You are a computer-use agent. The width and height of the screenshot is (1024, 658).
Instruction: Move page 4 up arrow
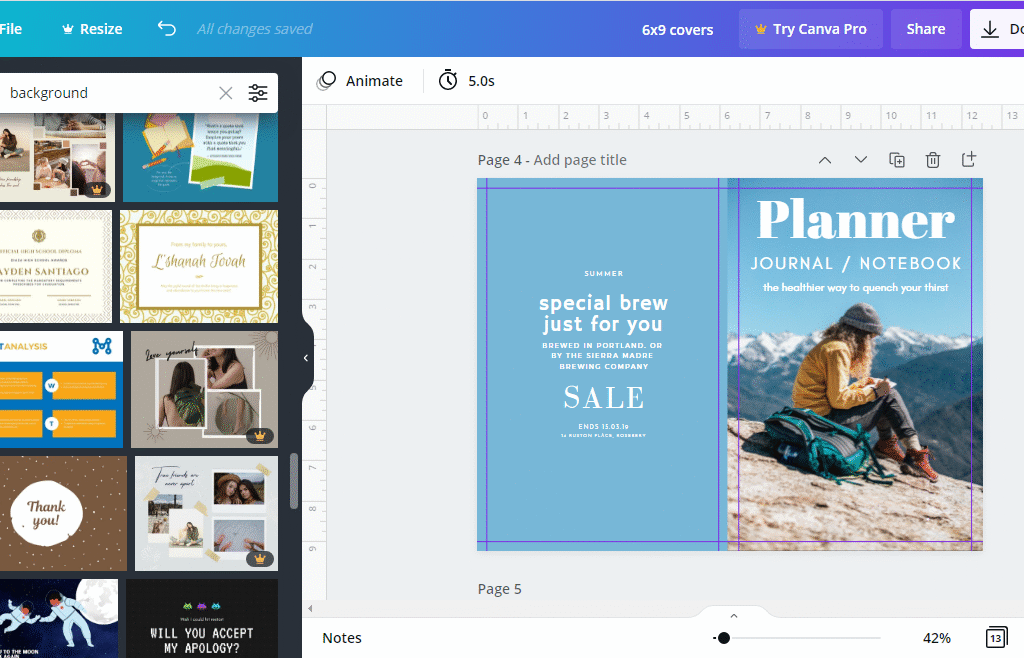[x=825, y=160]
